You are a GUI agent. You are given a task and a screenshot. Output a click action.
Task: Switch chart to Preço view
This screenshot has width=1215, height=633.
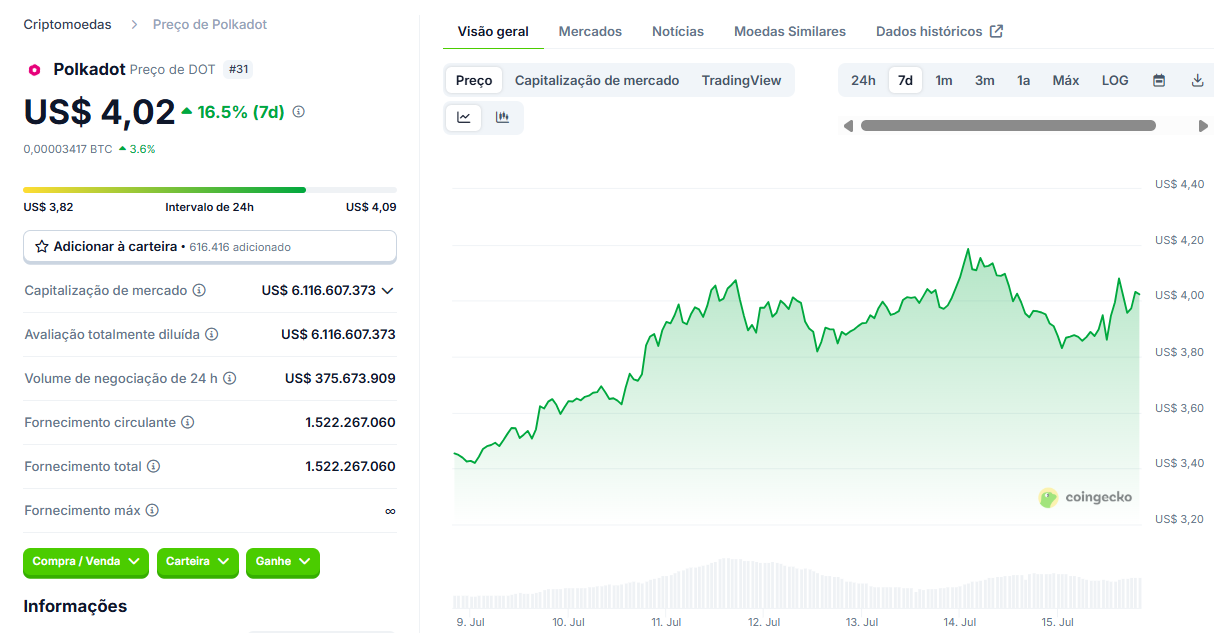point(474,80)
